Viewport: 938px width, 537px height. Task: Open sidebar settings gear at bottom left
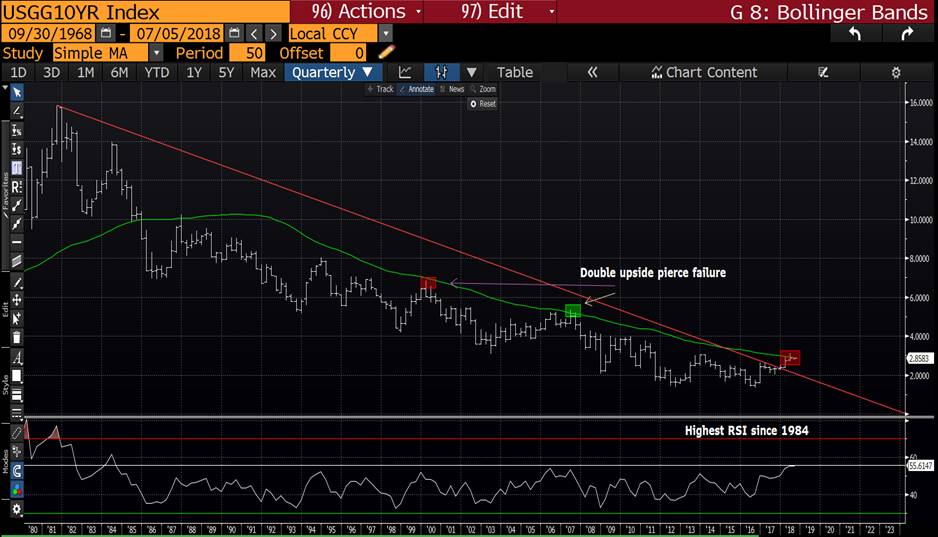coord(16,509)
